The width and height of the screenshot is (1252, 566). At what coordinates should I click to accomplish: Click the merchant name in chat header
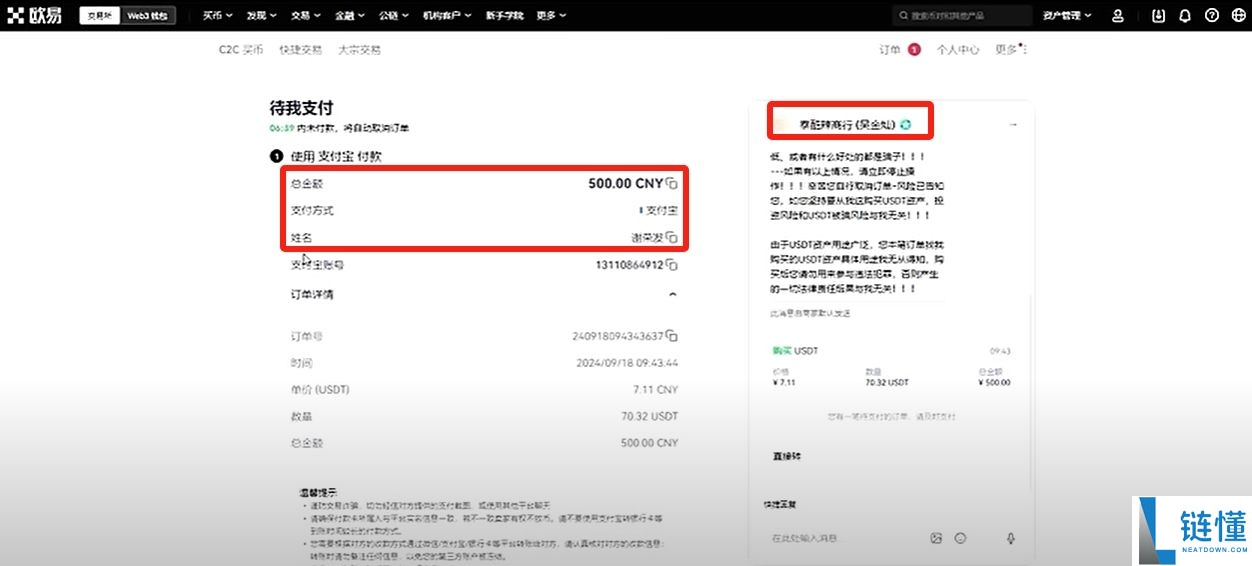click(847, 124)
